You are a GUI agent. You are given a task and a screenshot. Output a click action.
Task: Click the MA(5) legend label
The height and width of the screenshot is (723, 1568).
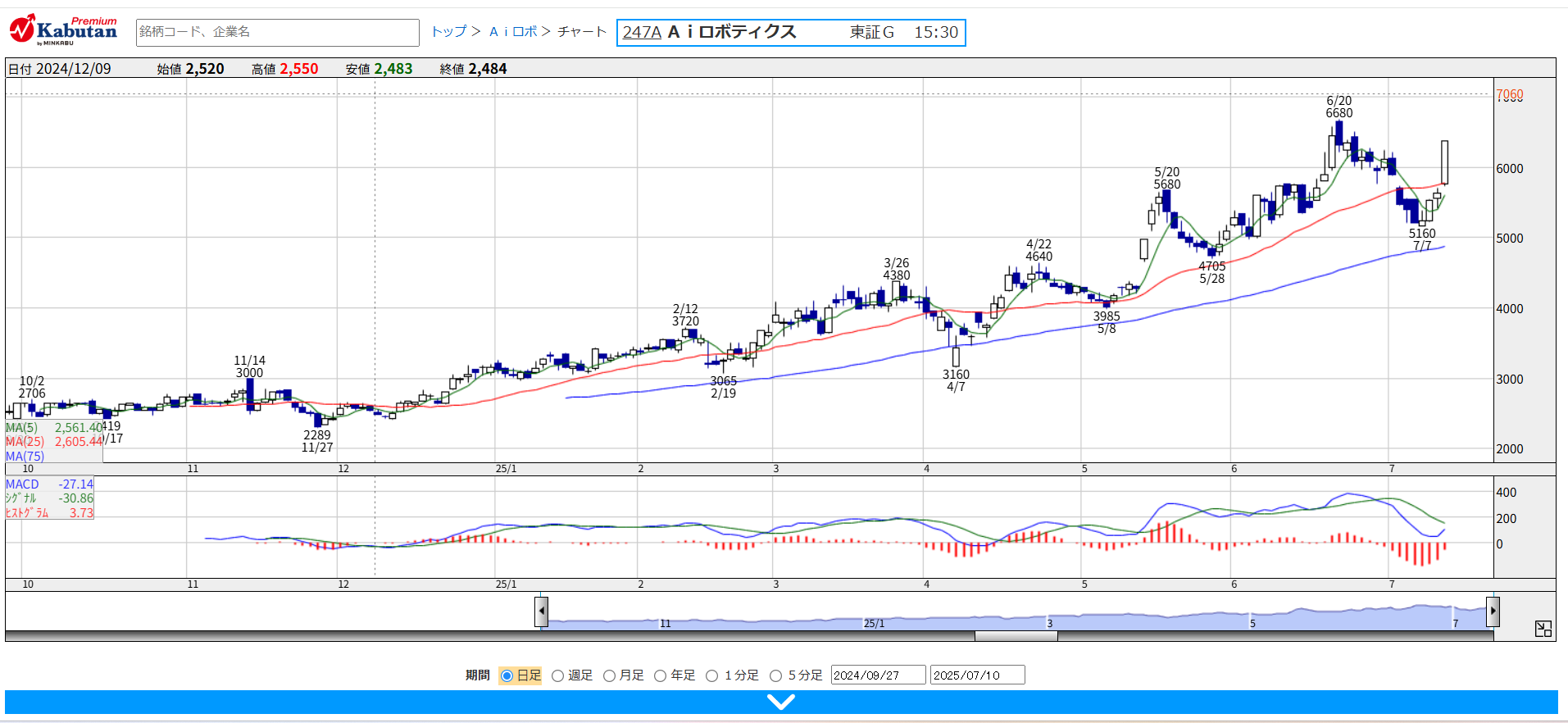[x=21, y=428]
